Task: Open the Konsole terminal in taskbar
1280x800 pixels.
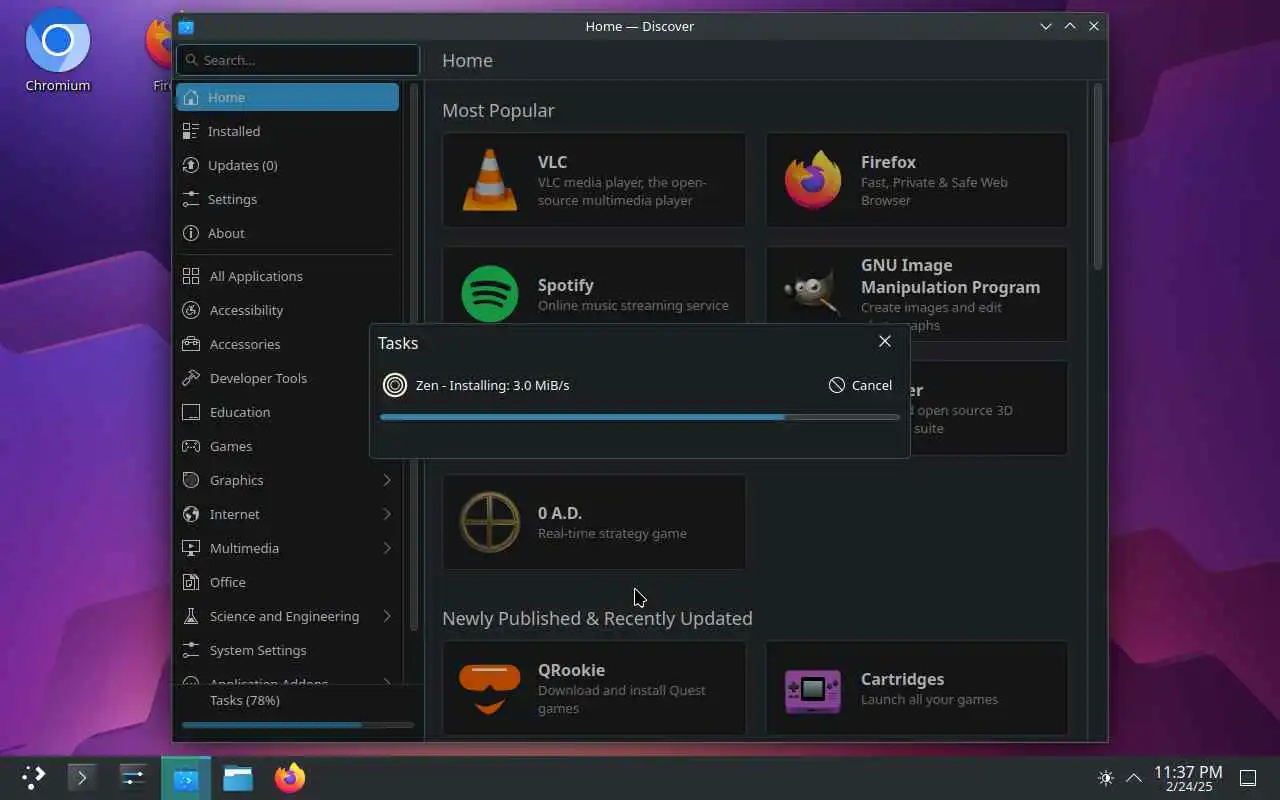Action: click(x=82, y=778)
